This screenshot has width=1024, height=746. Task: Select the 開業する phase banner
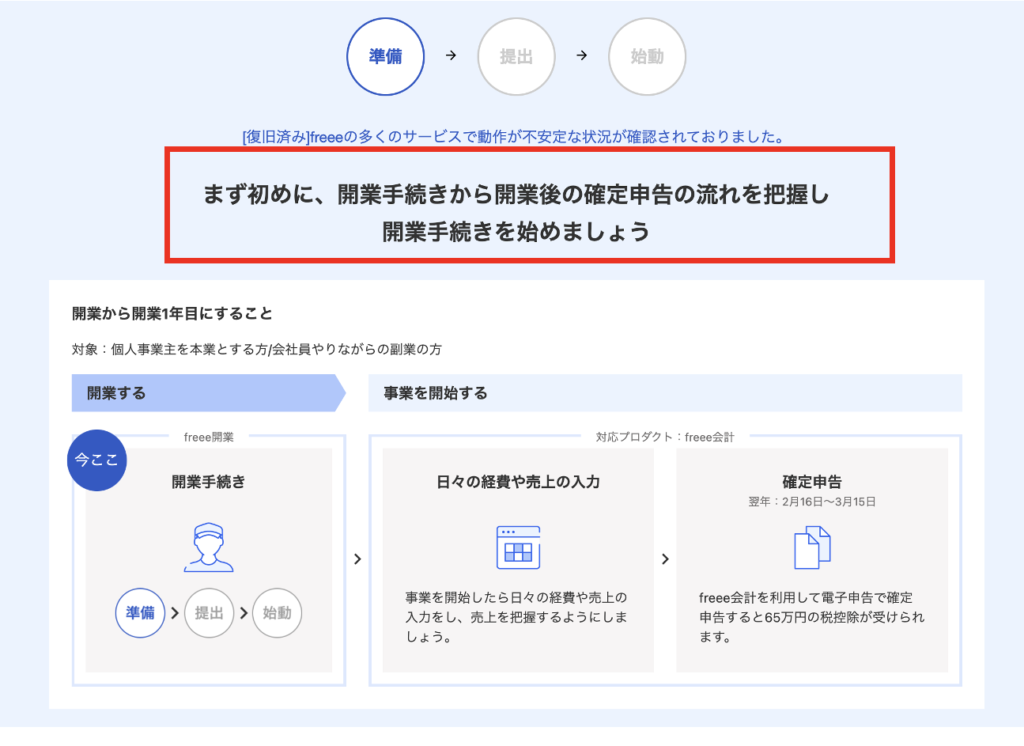pyautogui.click(x=205, y=393)
